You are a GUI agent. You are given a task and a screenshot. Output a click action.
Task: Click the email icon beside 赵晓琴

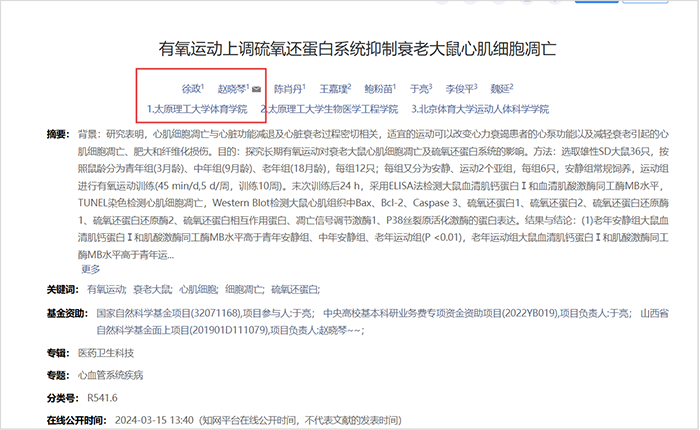click(257, 89)
